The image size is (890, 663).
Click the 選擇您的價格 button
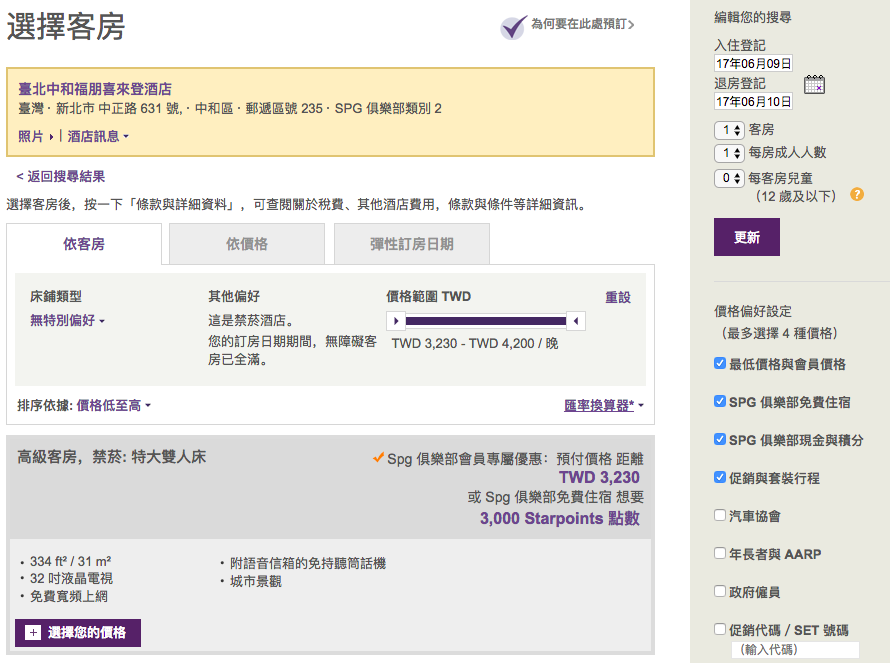point(78,632)
